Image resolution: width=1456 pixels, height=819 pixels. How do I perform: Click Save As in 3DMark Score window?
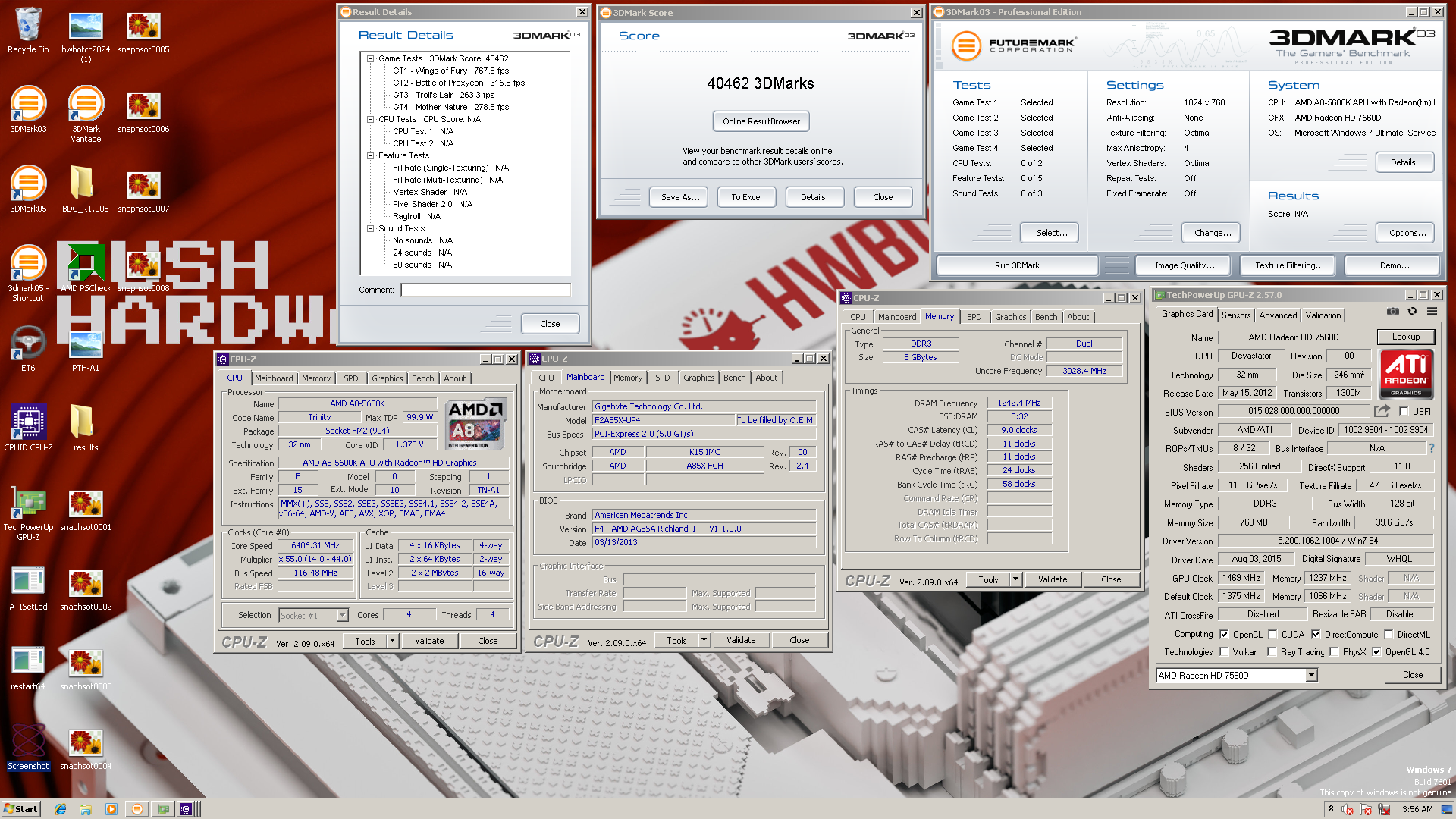679,197
